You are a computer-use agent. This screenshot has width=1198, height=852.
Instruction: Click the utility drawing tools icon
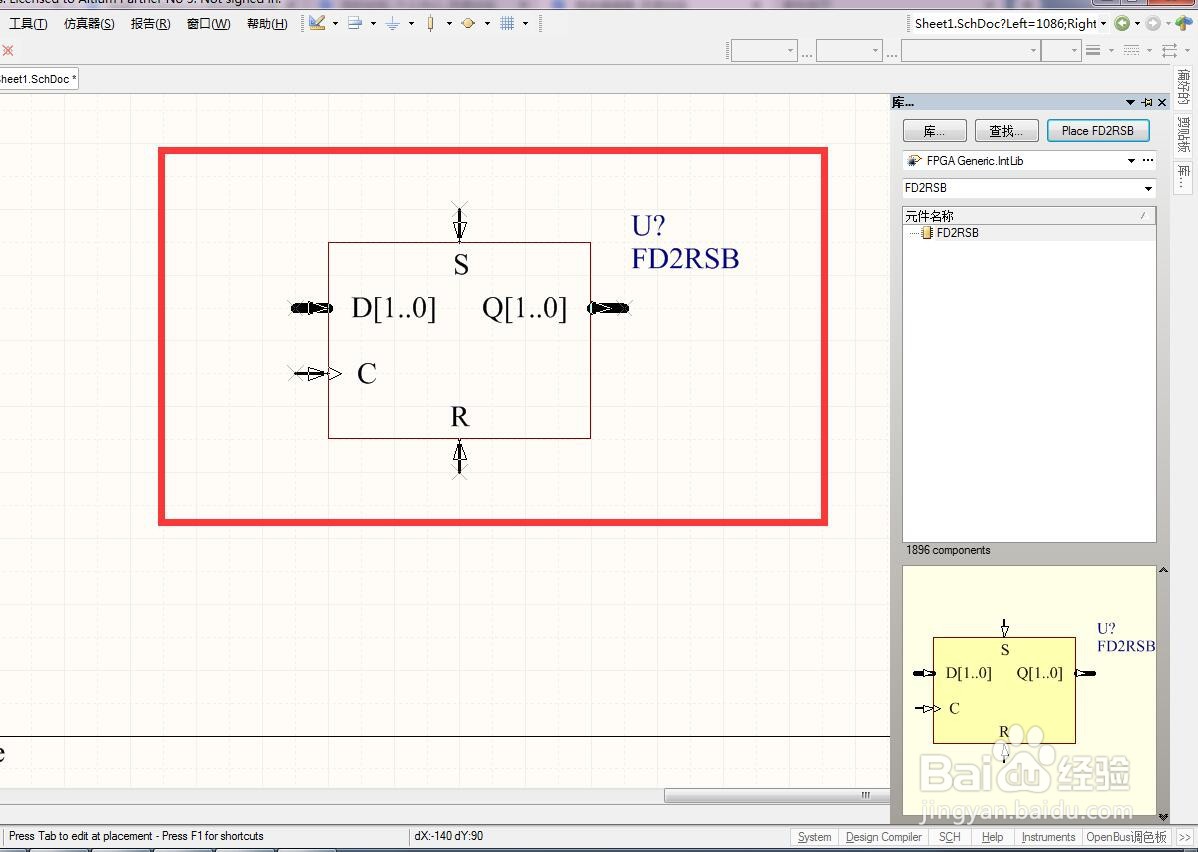317,23
